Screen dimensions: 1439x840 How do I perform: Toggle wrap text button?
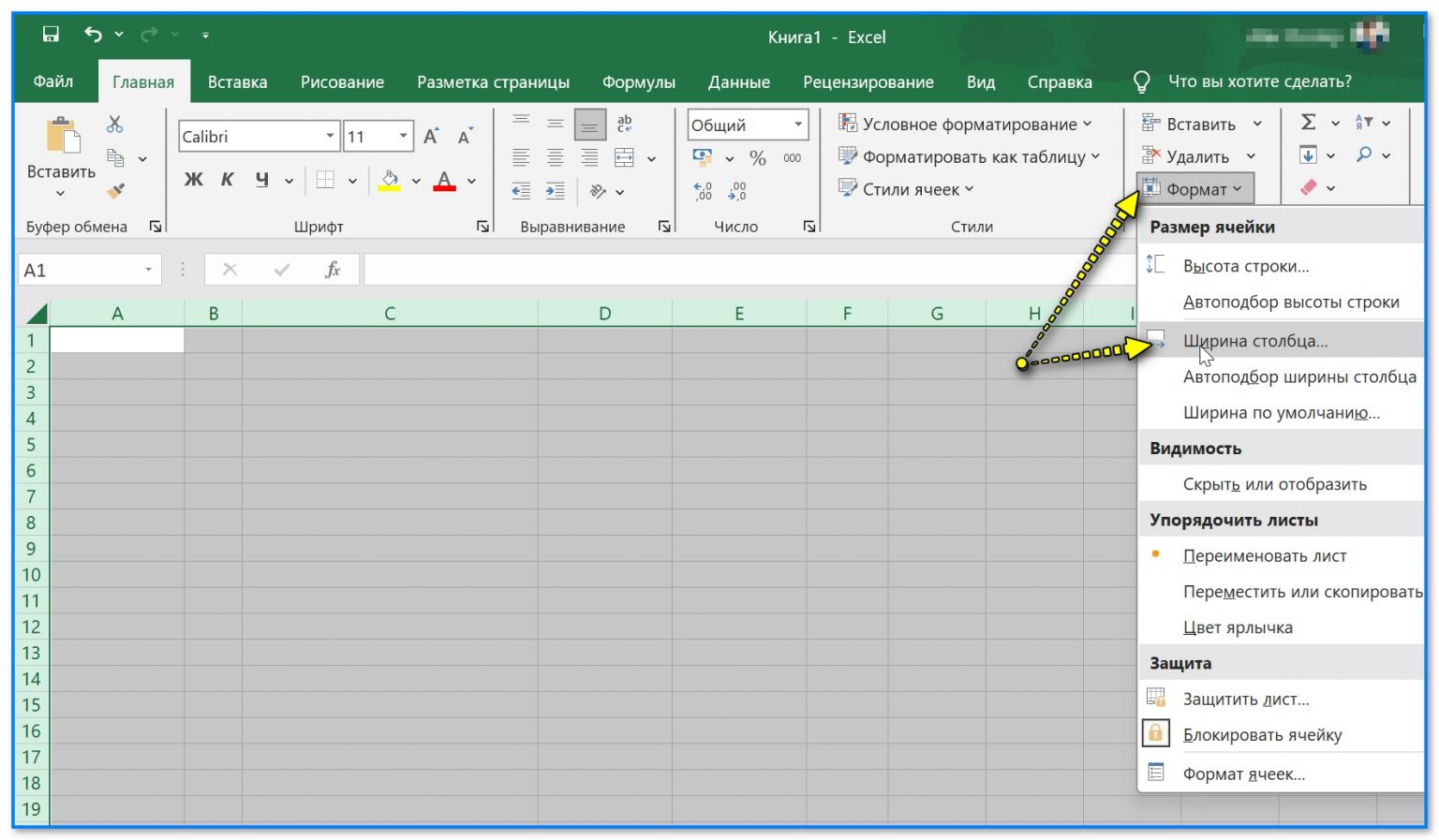624,123
